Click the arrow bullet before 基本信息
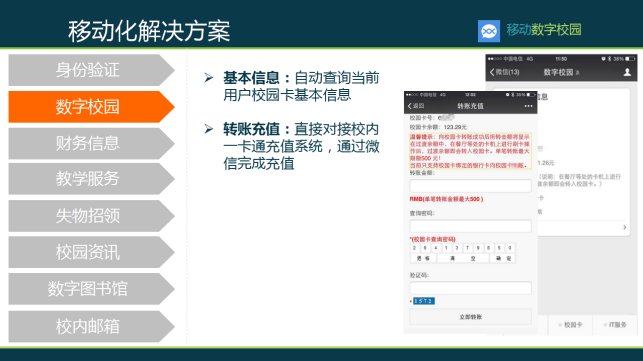This screenshot has height=361, width=643. click(209, 77)
